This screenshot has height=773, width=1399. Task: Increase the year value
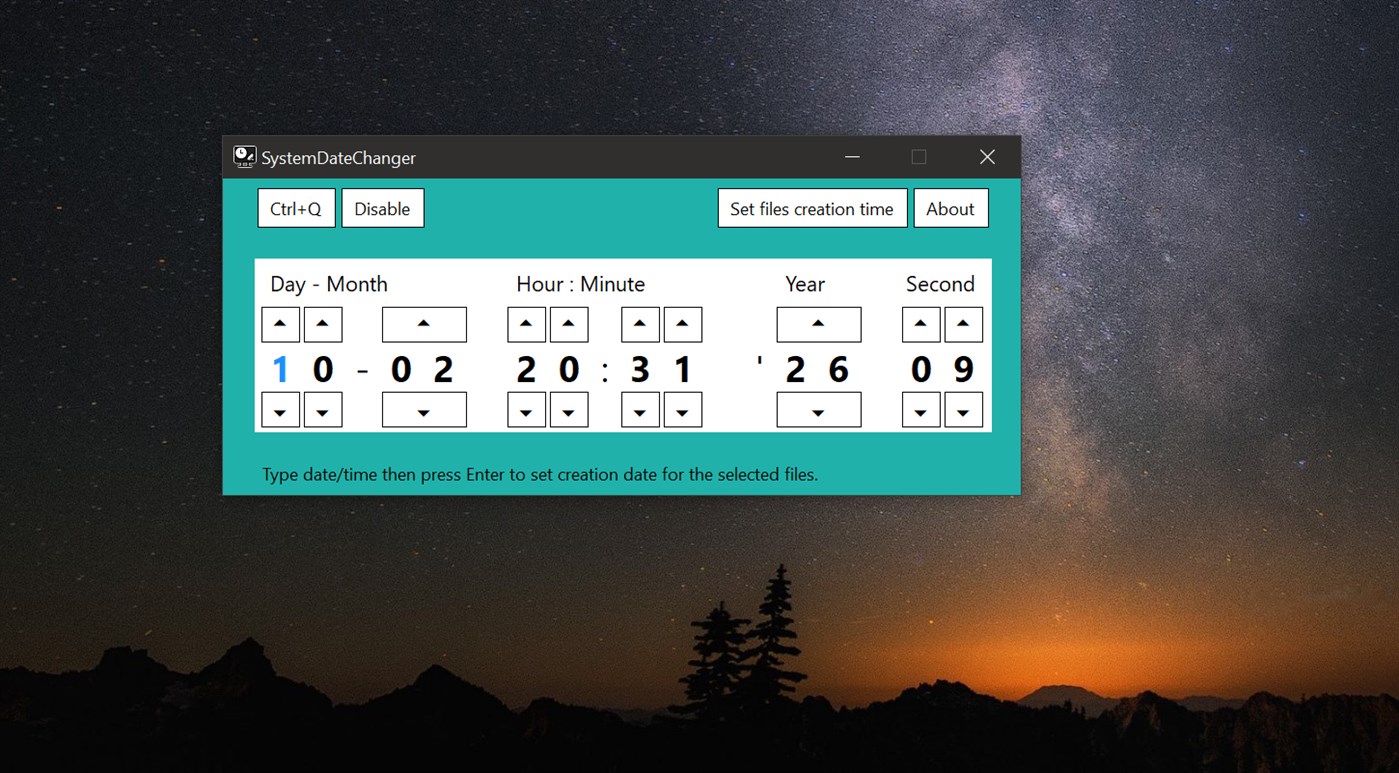click(x=819, y=323)
